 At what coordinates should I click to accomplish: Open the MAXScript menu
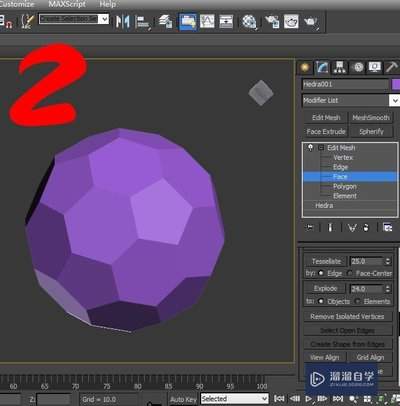(x=67, y=4)
